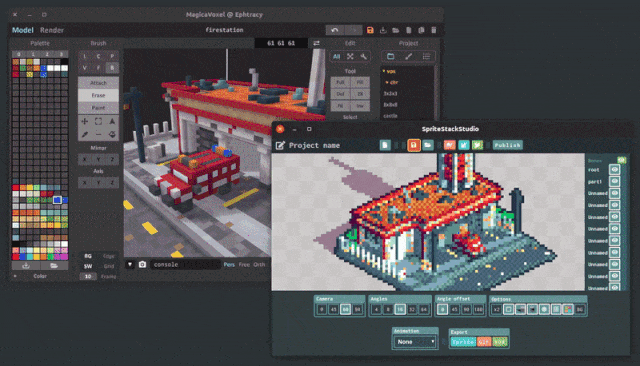This screenshot has width=640, height=366.
Task: Click the MagicaVoxel undo arrow icon
Action: pyautogui.click(x=335, y=30)
